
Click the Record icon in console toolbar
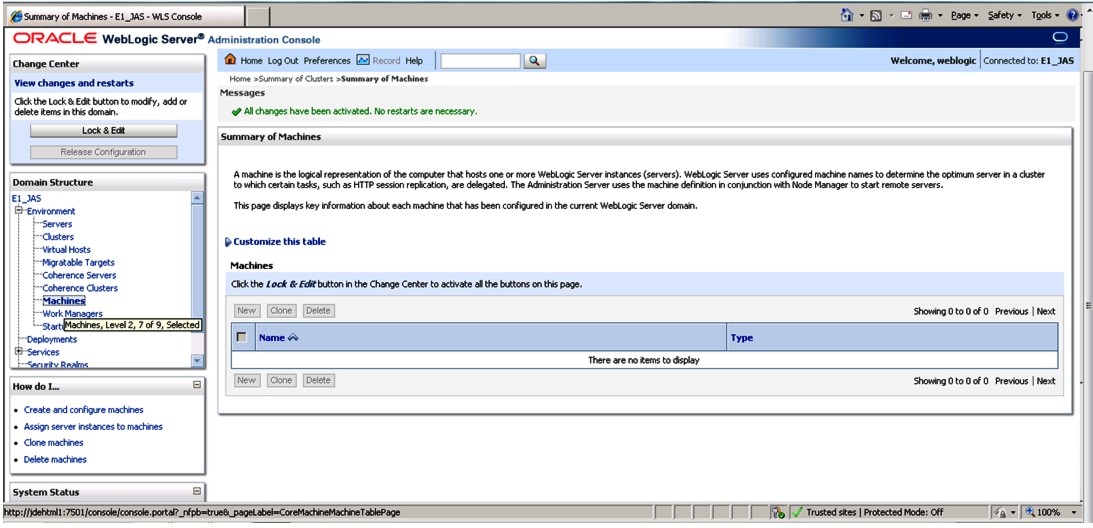(x=362, y=60)
